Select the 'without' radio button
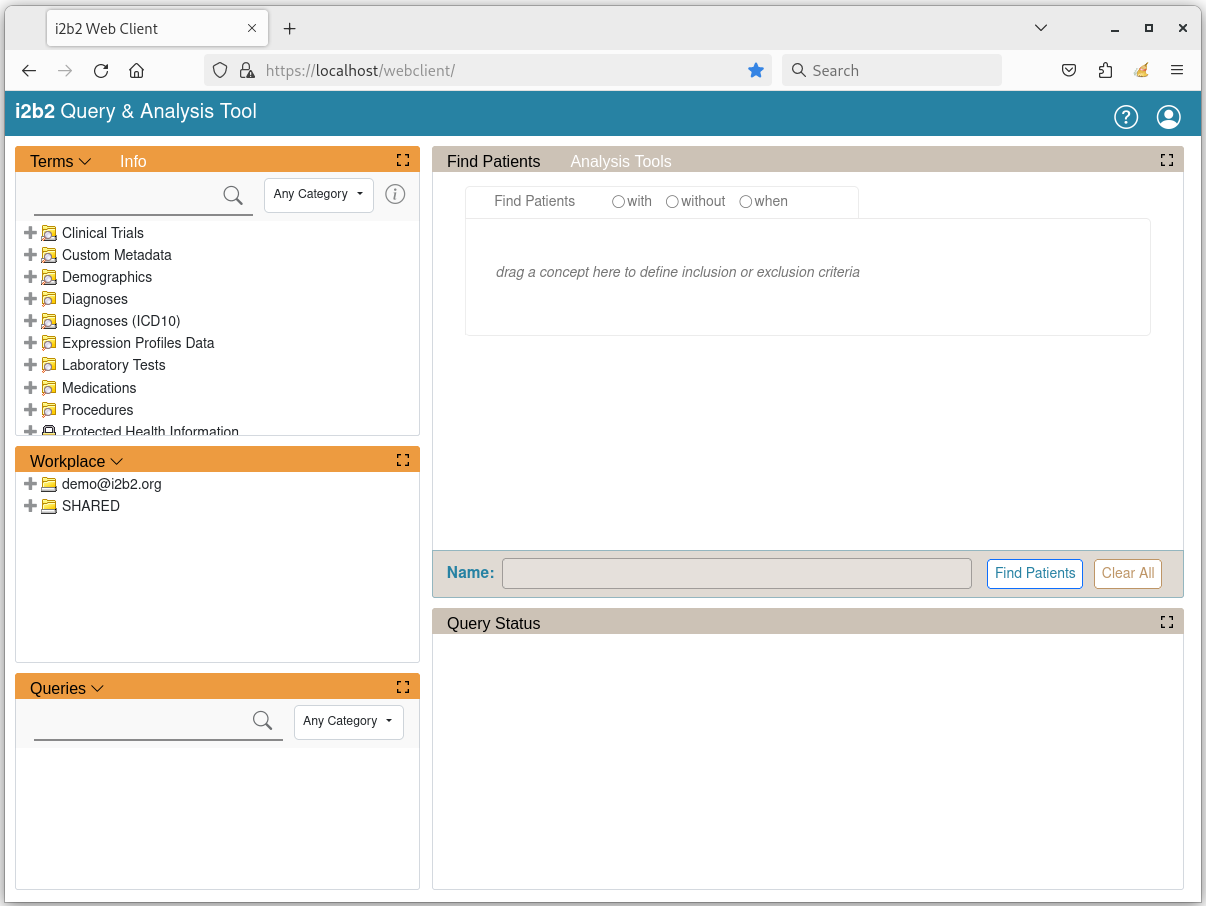 click(x=672, y=202)
